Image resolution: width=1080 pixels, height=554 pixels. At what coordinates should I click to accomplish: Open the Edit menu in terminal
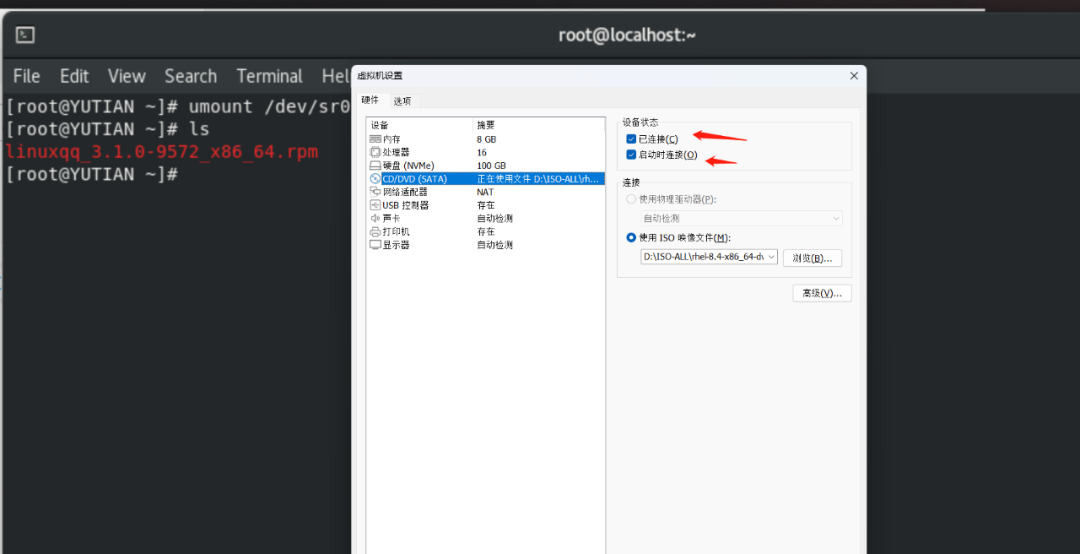pyautogui.click(x=74, y=76)
